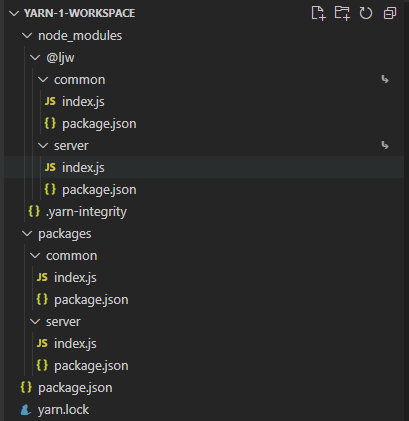Collapse the server folder under packages

[x=35, y=321]
